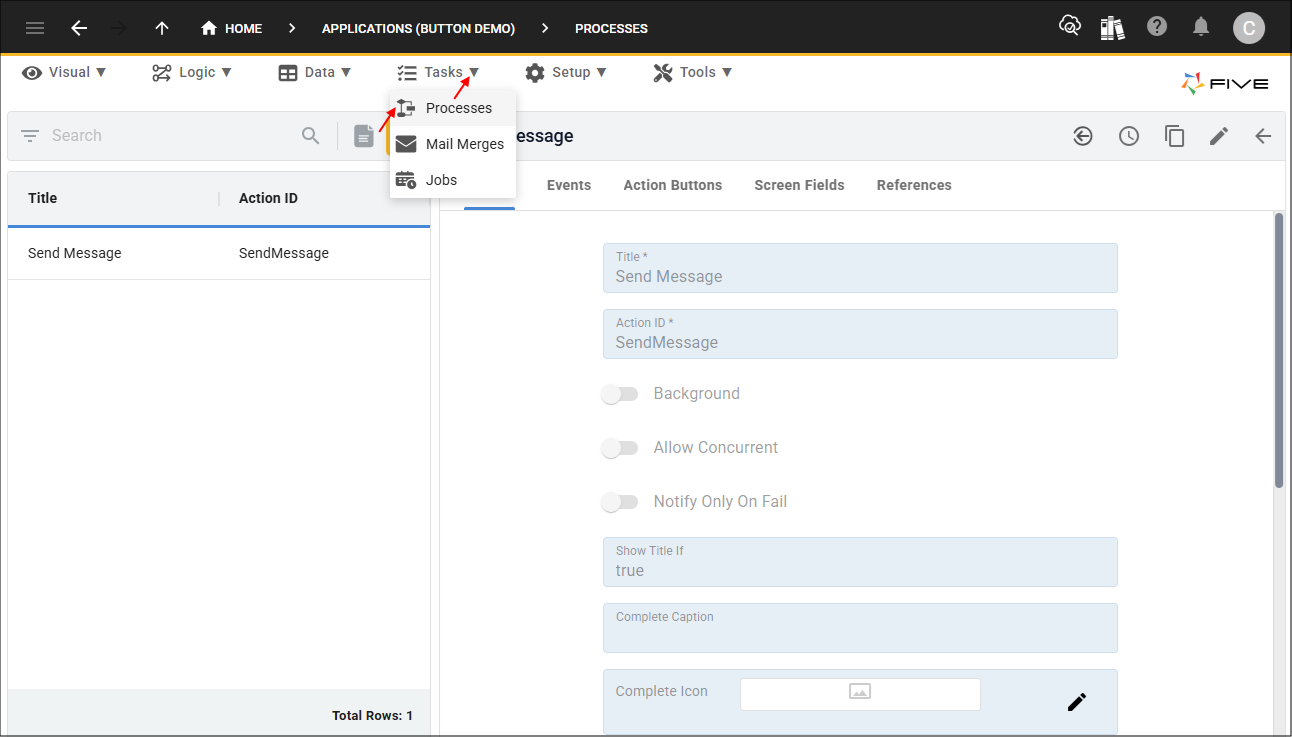The height and width of the screenshot is (737, 1292).
Task: Click the document icon next to search
Action: (x=364, y=136)
